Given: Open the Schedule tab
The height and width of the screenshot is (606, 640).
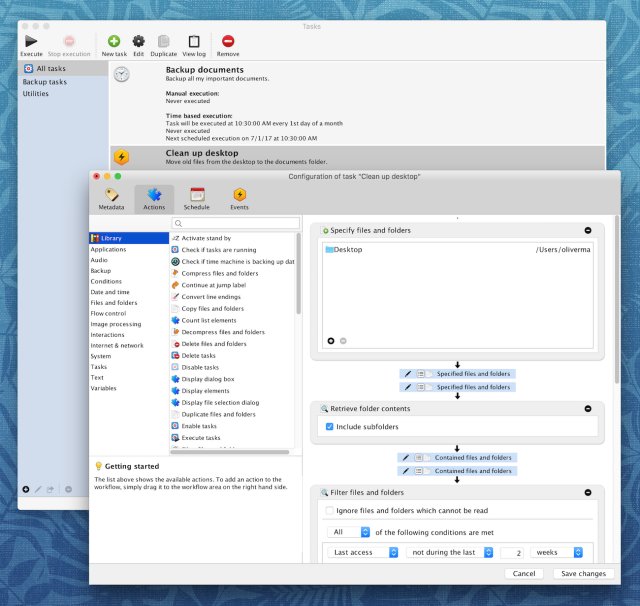Looking at the screenshot, I should 197,196.
